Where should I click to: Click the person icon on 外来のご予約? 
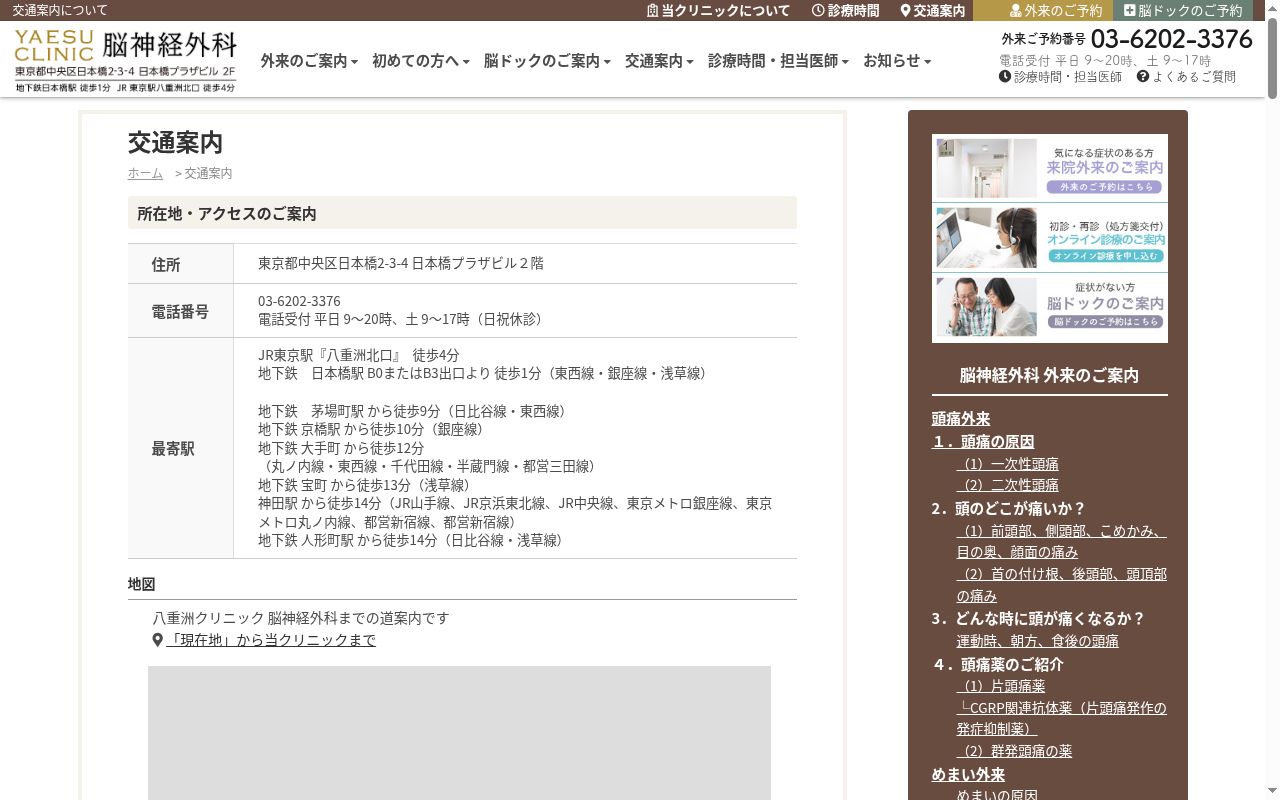pos(1016,10)
